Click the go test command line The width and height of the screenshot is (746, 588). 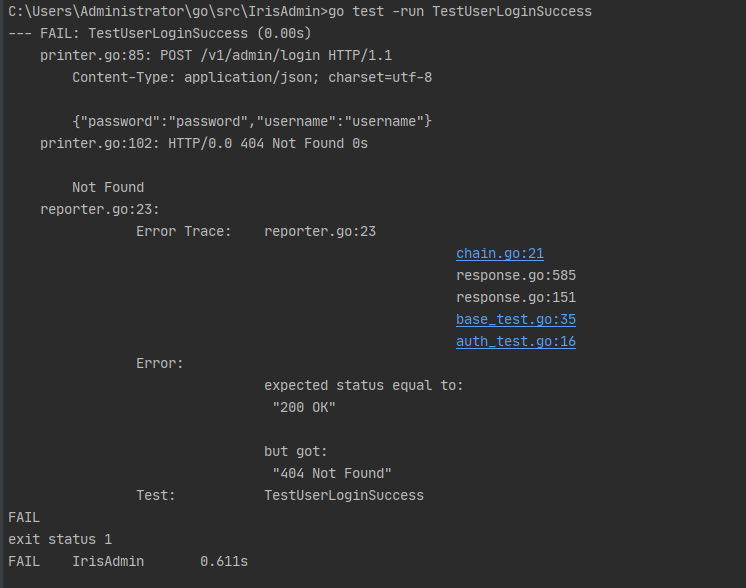point(300,12)
